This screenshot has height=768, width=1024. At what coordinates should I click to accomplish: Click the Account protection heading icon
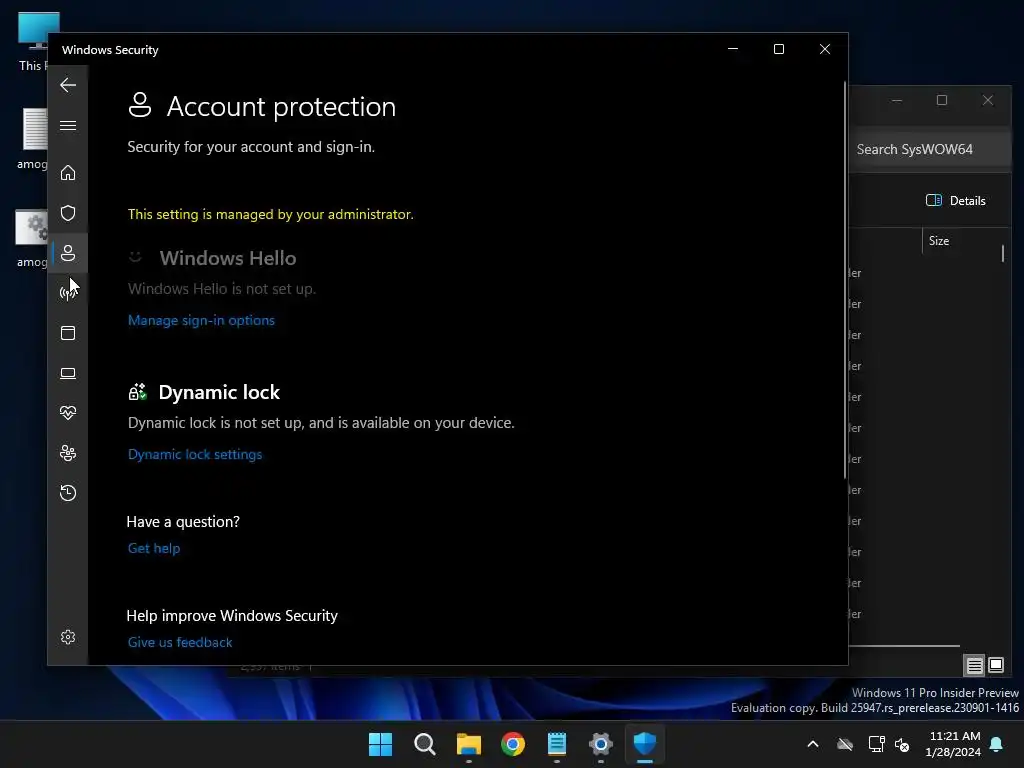pos(140,105)
